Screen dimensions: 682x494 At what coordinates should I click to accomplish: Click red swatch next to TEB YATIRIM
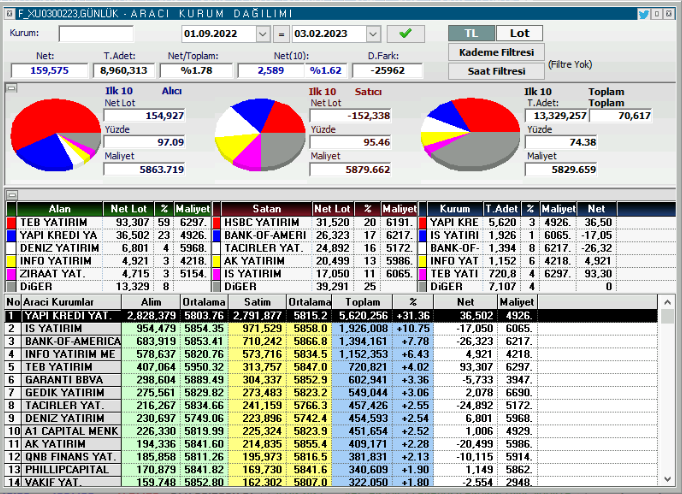pyautogui.click(x=11, y=222)
